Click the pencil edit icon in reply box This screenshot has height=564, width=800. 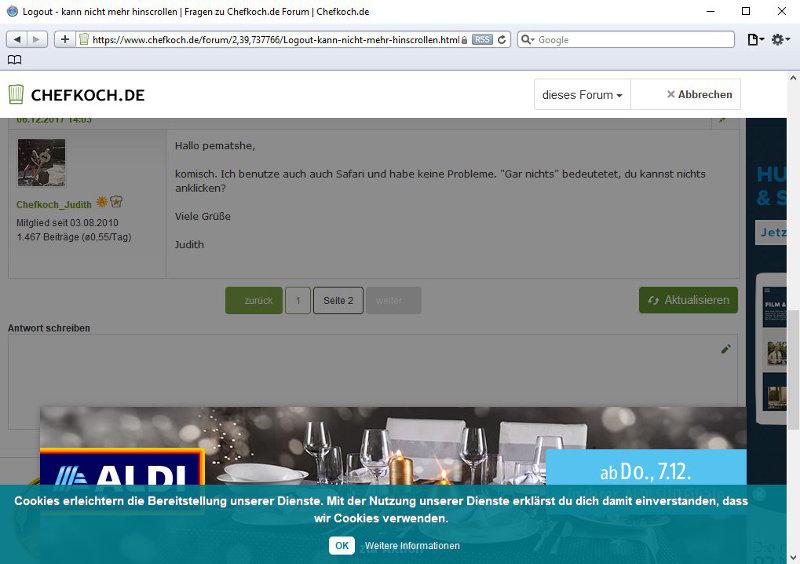coord(726,349)
